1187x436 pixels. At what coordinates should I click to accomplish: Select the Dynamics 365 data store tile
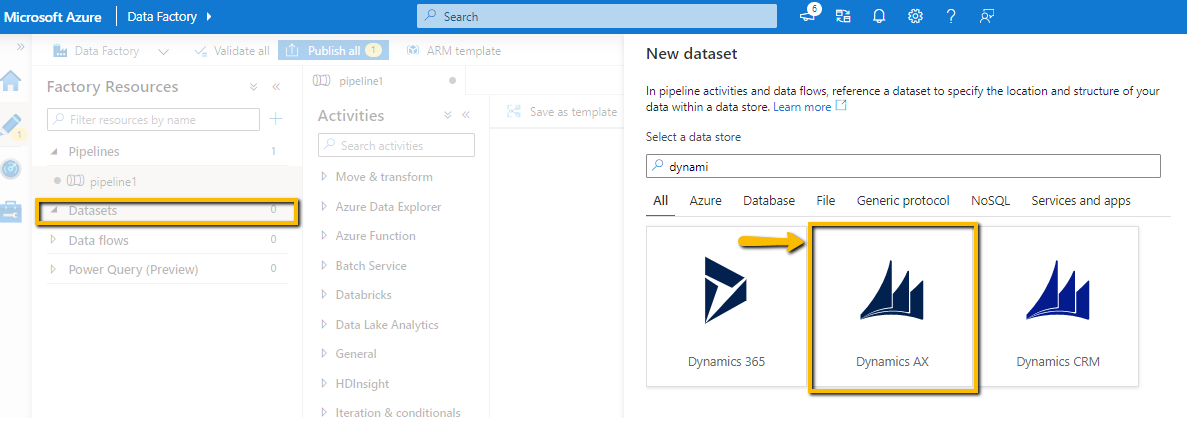coord(726,307)
